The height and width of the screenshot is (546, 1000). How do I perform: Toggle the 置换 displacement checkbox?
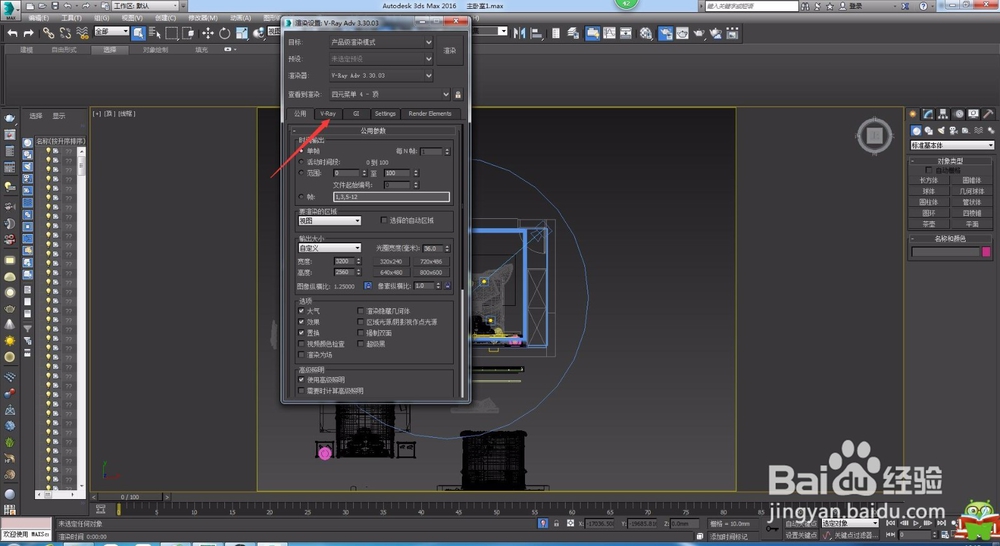(x=302, y=332)
